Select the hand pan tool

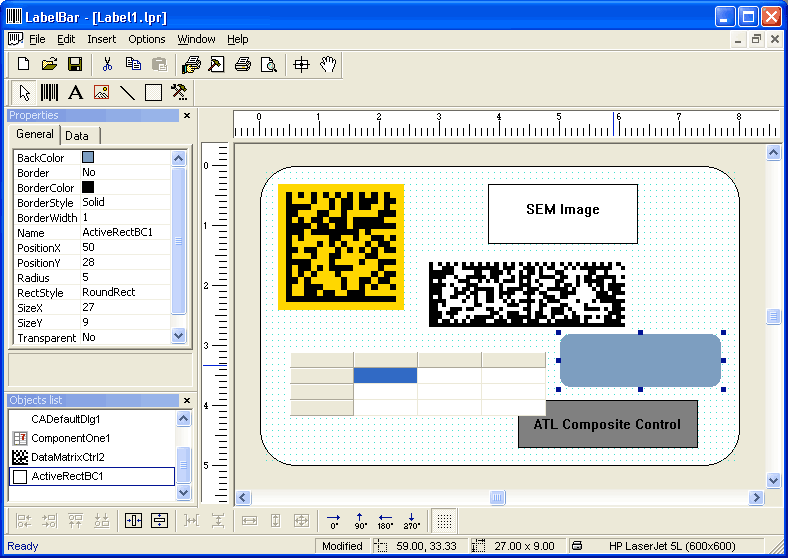click(x=328, y=64)
